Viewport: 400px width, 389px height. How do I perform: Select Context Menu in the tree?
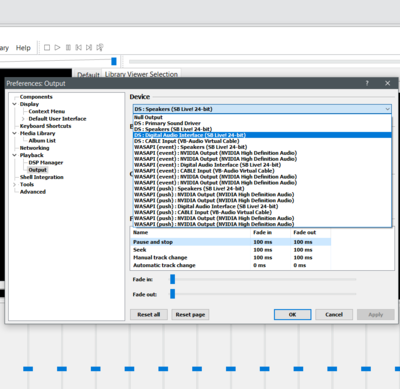(47, 111)
